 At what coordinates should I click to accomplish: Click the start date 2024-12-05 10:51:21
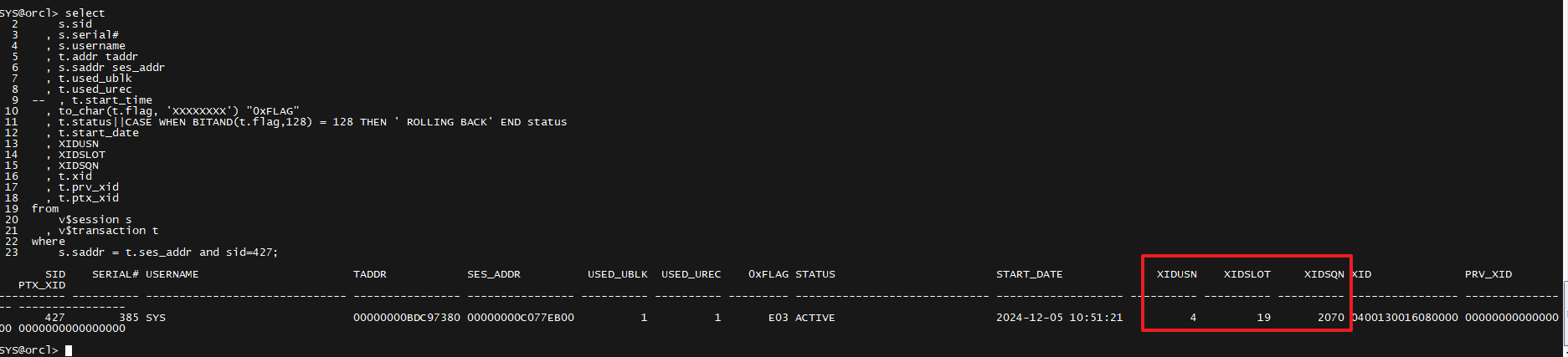[x=1059, y=318]
